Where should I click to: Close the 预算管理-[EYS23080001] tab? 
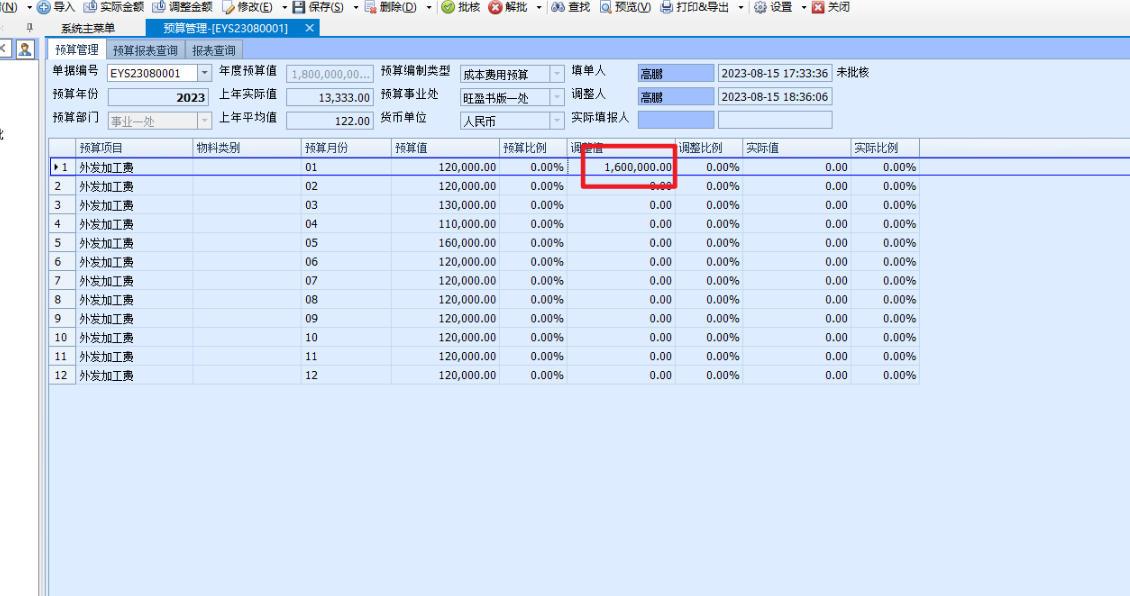coord(309,27)
